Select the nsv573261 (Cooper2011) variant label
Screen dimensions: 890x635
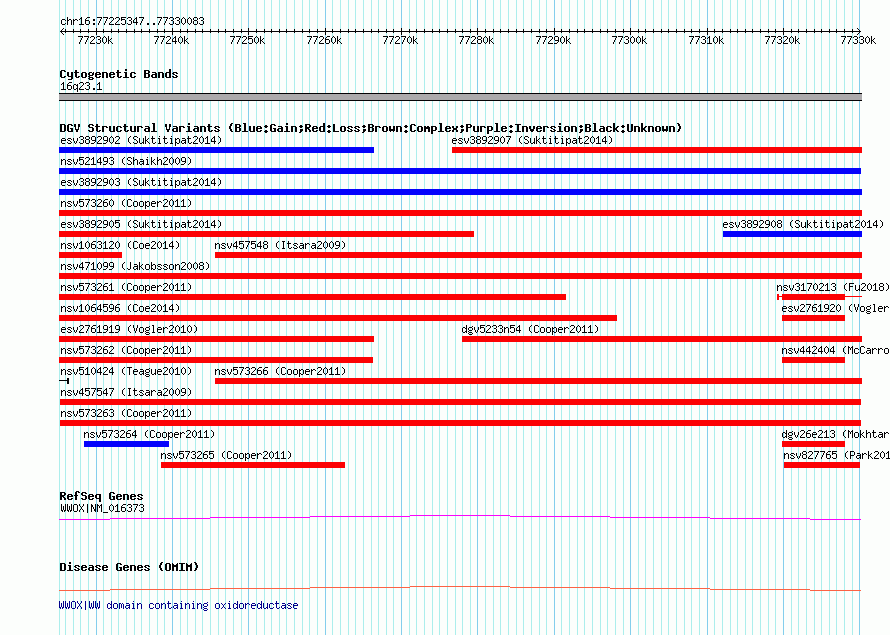(125, 287)
